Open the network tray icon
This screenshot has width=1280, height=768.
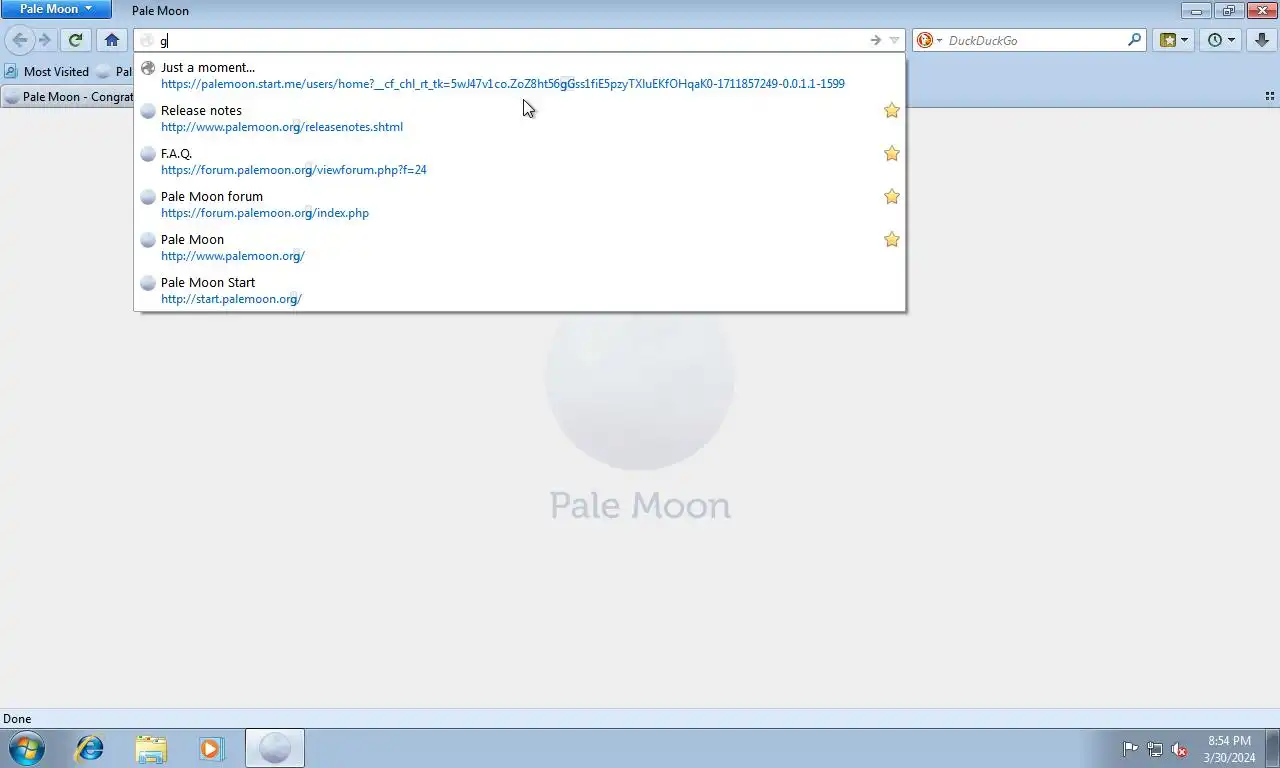click(x=1155, y=749)
